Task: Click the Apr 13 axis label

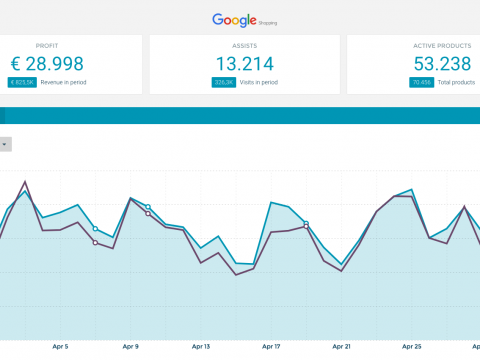Action: 201,347
